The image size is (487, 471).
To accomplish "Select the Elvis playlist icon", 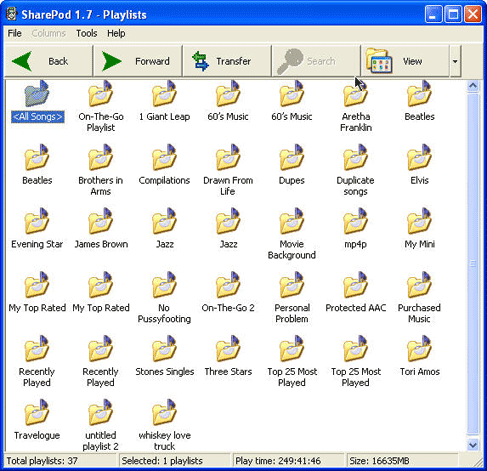I will coord(419,157).
